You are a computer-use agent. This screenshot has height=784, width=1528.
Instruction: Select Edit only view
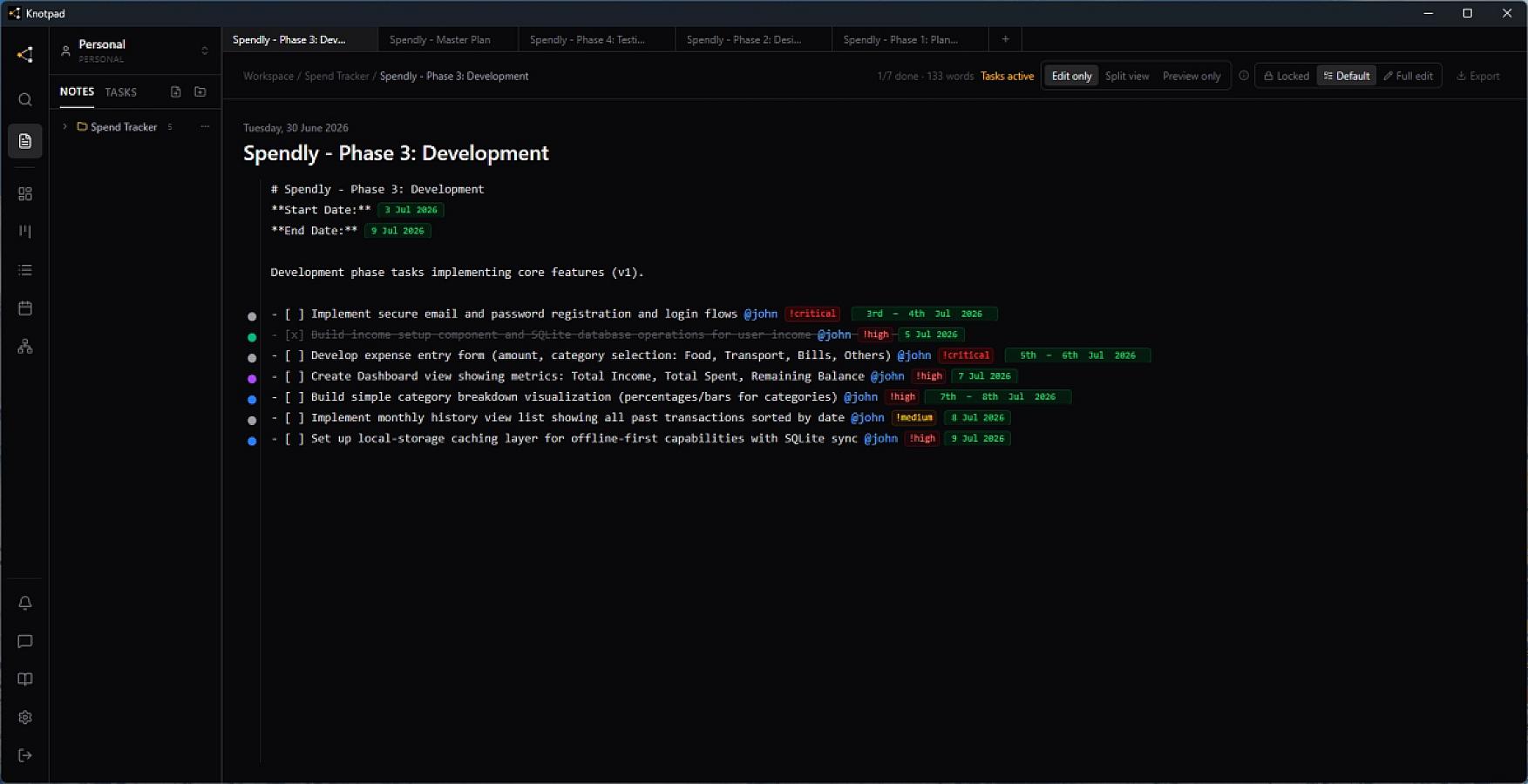click(1071, 76)
